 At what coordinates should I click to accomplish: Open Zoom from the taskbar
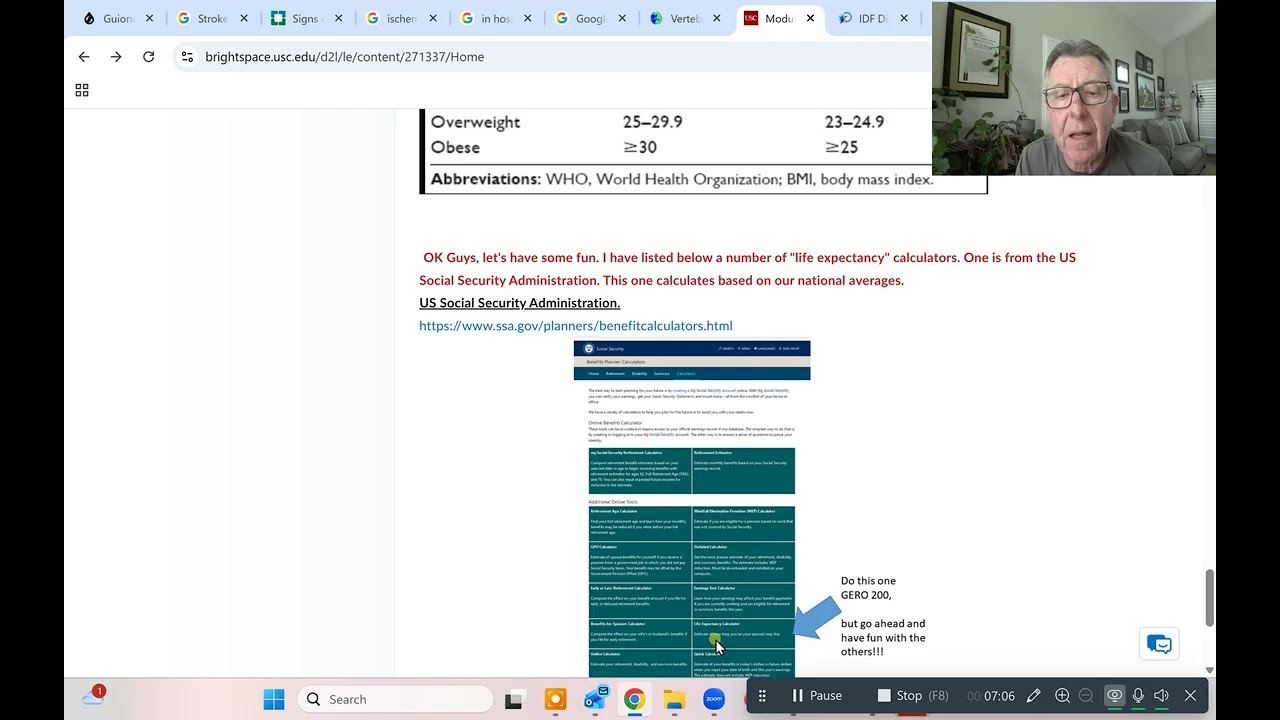click(714, 700)
